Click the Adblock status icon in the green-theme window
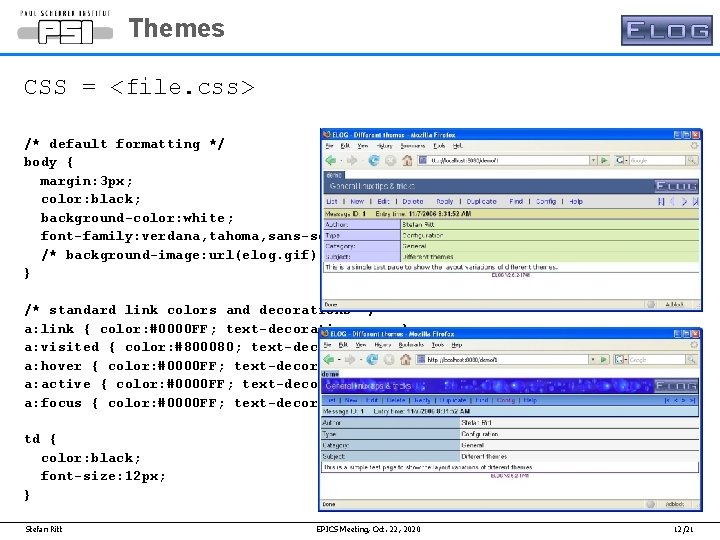The height and width of the screenshot is (540, 720). tap(651, 304)
